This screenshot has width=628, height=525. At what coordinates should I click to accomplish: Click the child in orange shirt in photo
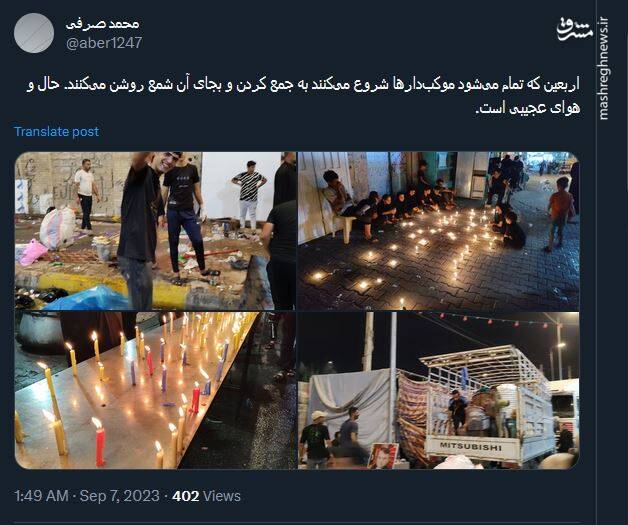pos(560,214)
